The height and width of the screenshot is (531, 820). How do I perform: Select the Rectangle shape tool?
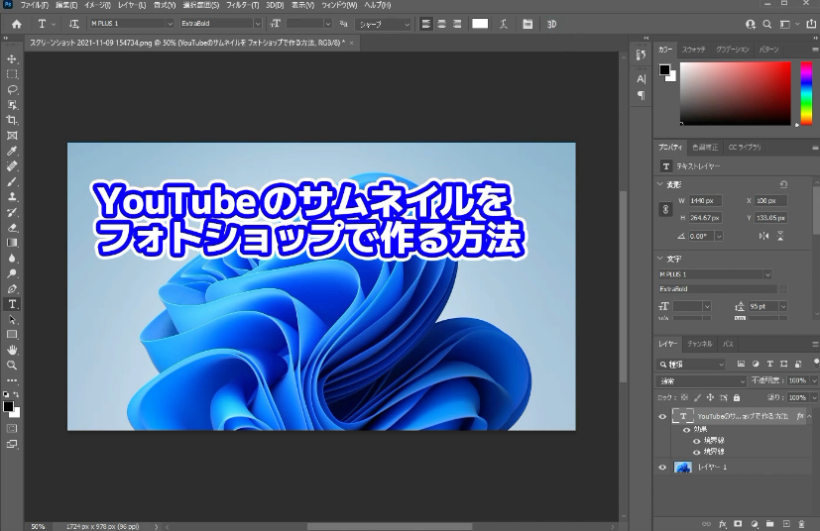[x=12, y=335]
